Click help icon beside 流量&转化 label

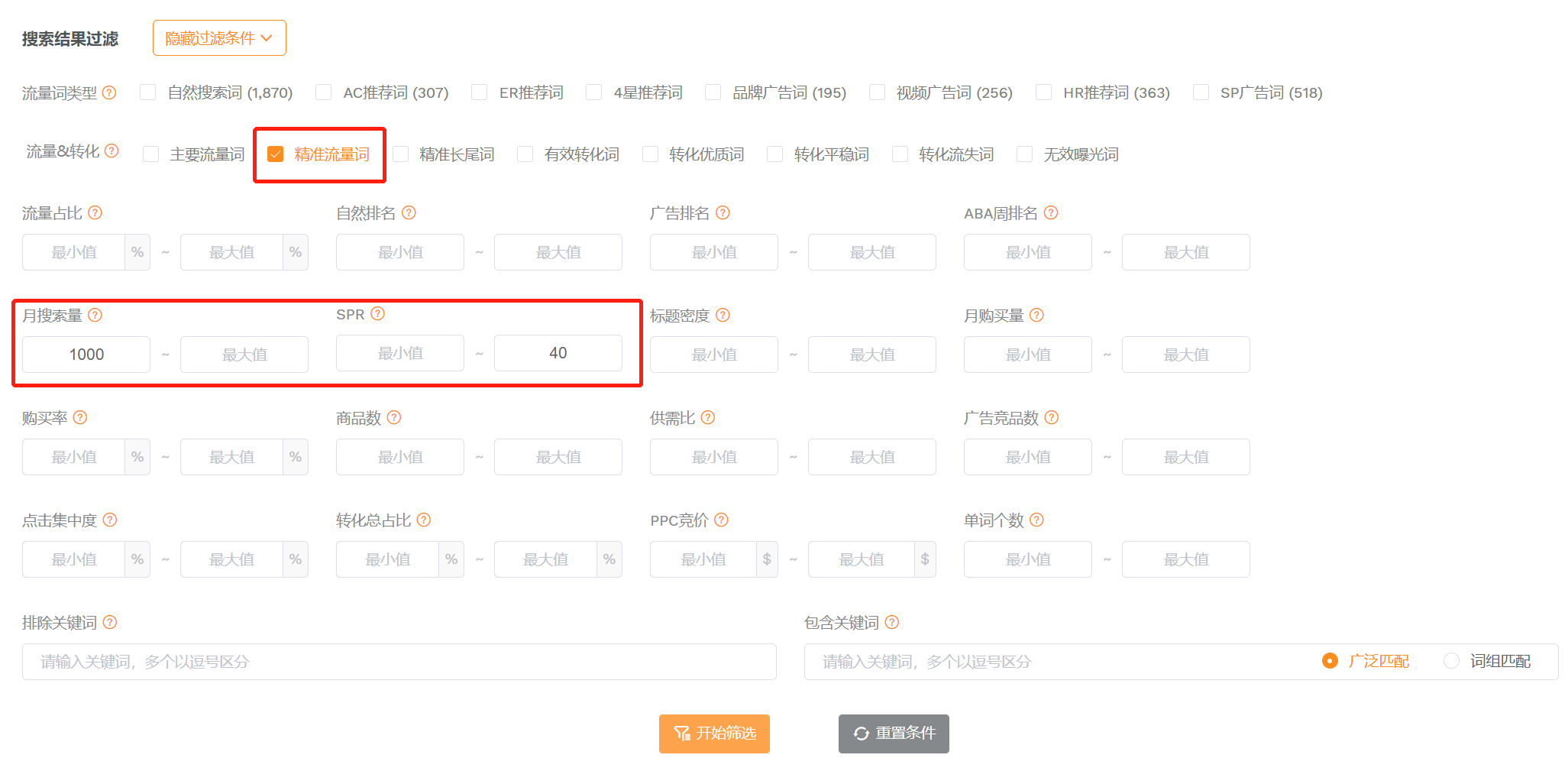coord(112,151)
